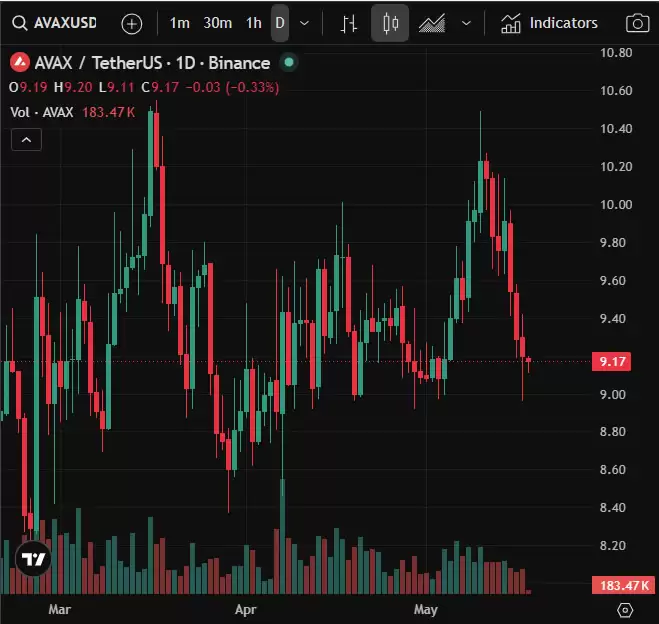Collapse the indicator legend arrow
659x624 pixels.
point(26,140)
